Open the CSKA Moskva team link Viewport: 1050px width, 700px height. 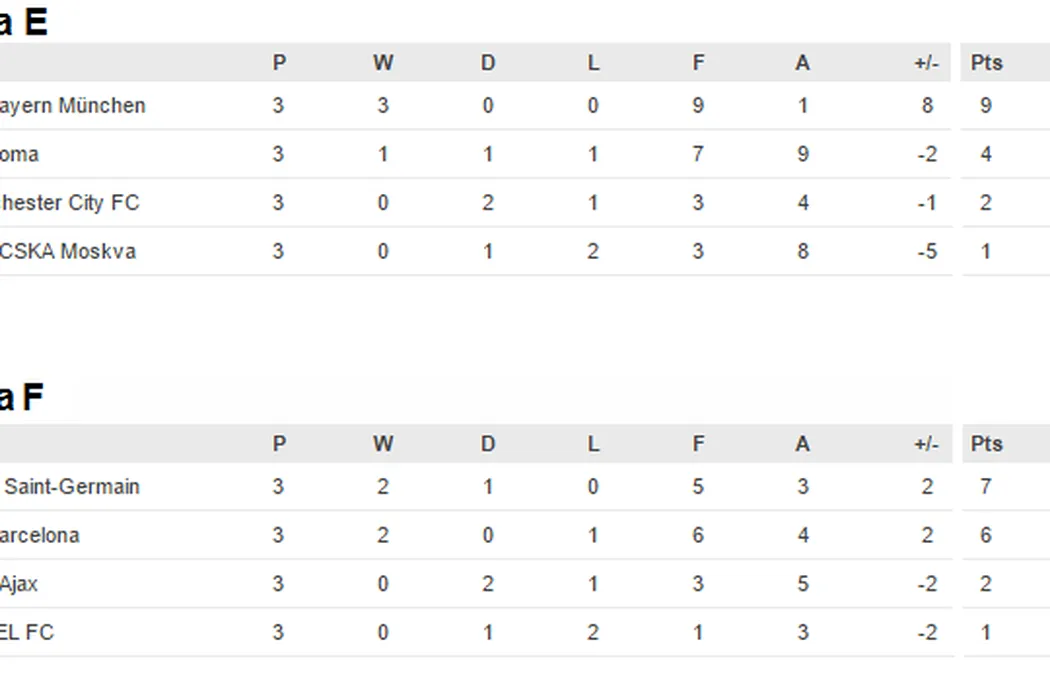[68, 251]
